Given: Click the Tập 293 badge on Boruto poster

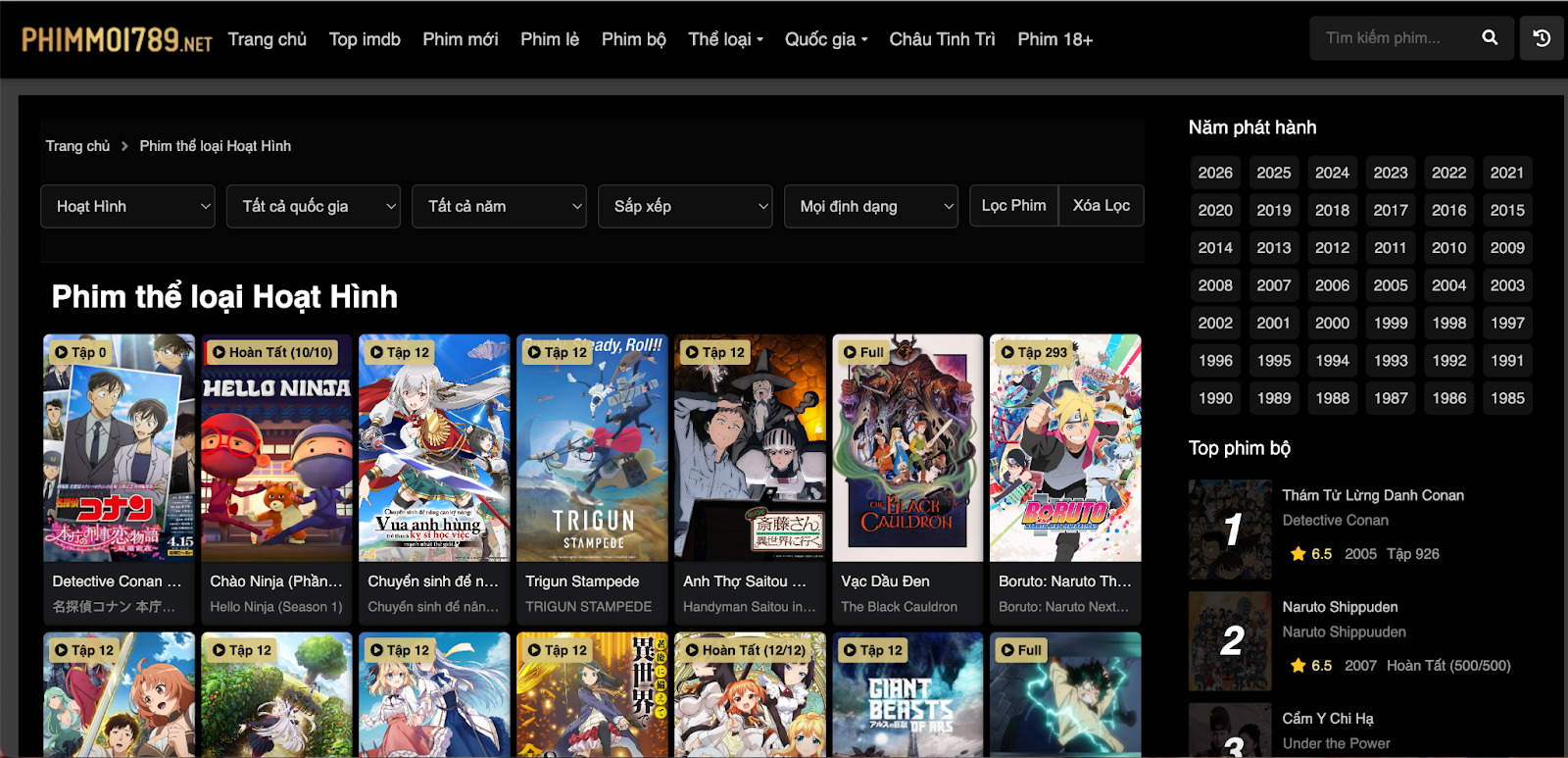Looking at the screenshot, I should click(1034, 352).
